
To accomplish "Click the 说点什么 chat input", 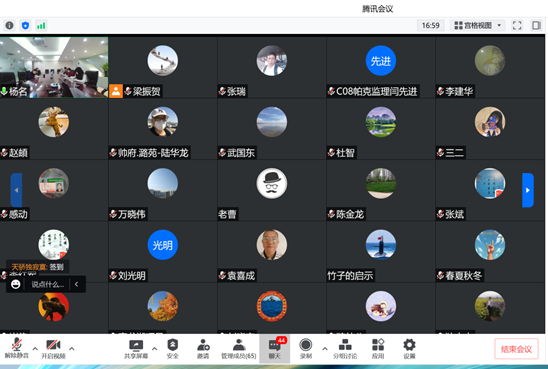I will pyautogui.click(x=48, y=284).
